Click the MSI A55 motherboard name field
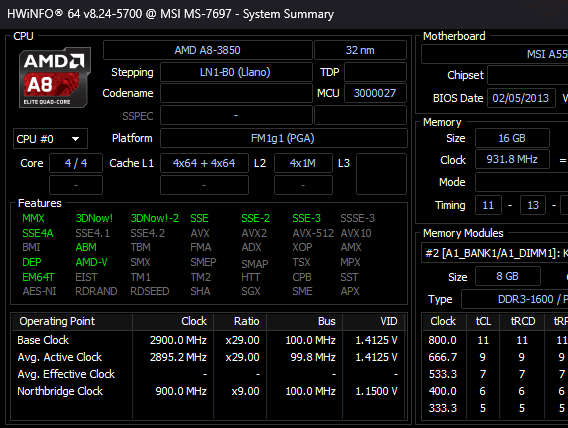Viewport: 568px width, 428px height. click(495, 54)
